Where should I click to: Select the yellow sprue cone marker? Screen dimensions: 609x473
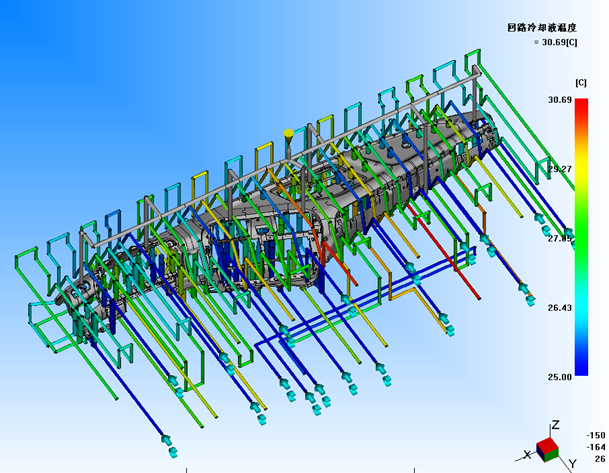click(x=288, y=134)
